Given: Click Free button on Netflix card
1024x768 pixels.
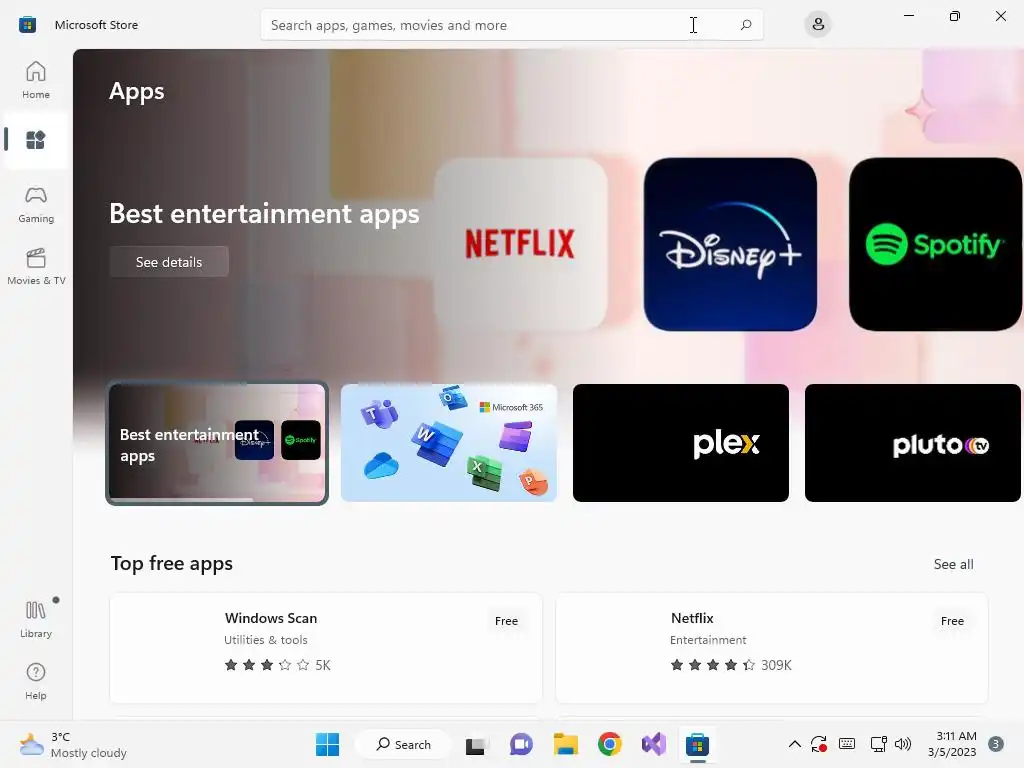Looking at the screenshot, I should (x=952, y=621).
